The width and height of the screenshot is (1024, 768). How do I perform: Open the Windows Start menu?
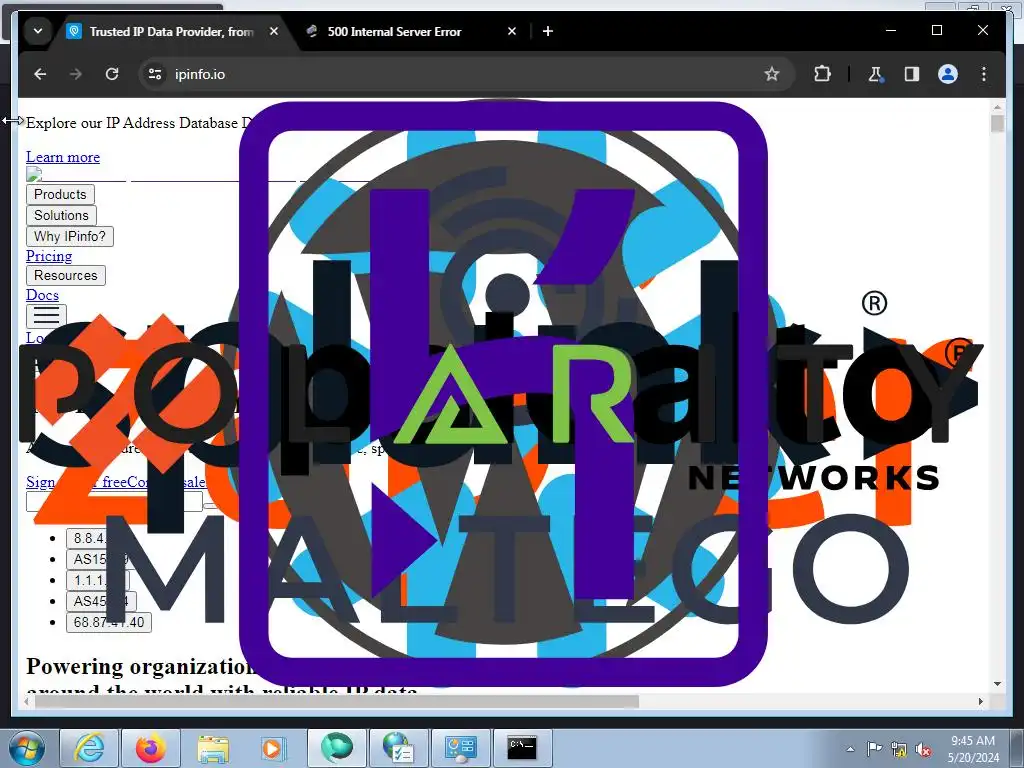26,748
